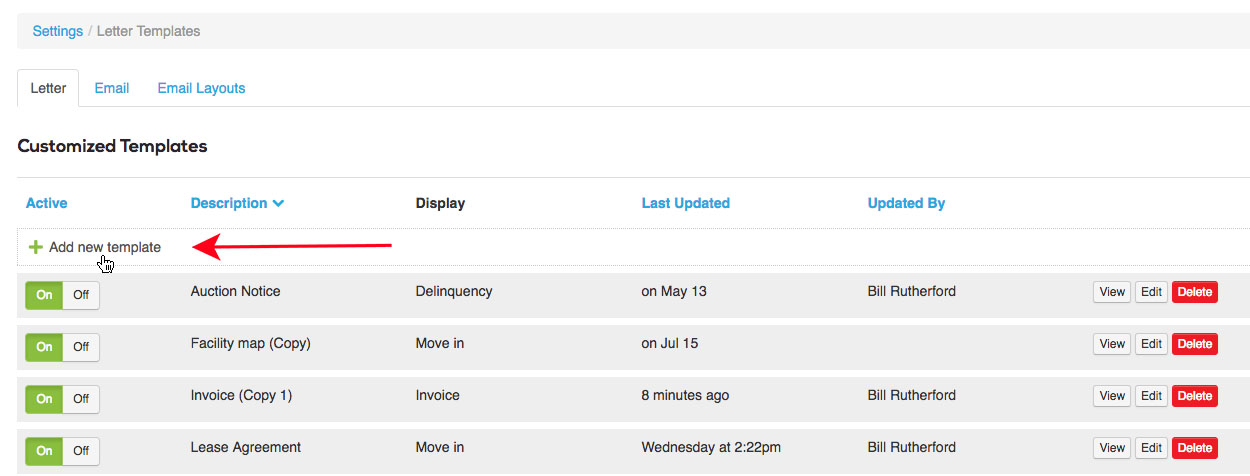Edit the Auction Notice template
This screenshot has width=1250, height=476.
1152,292
